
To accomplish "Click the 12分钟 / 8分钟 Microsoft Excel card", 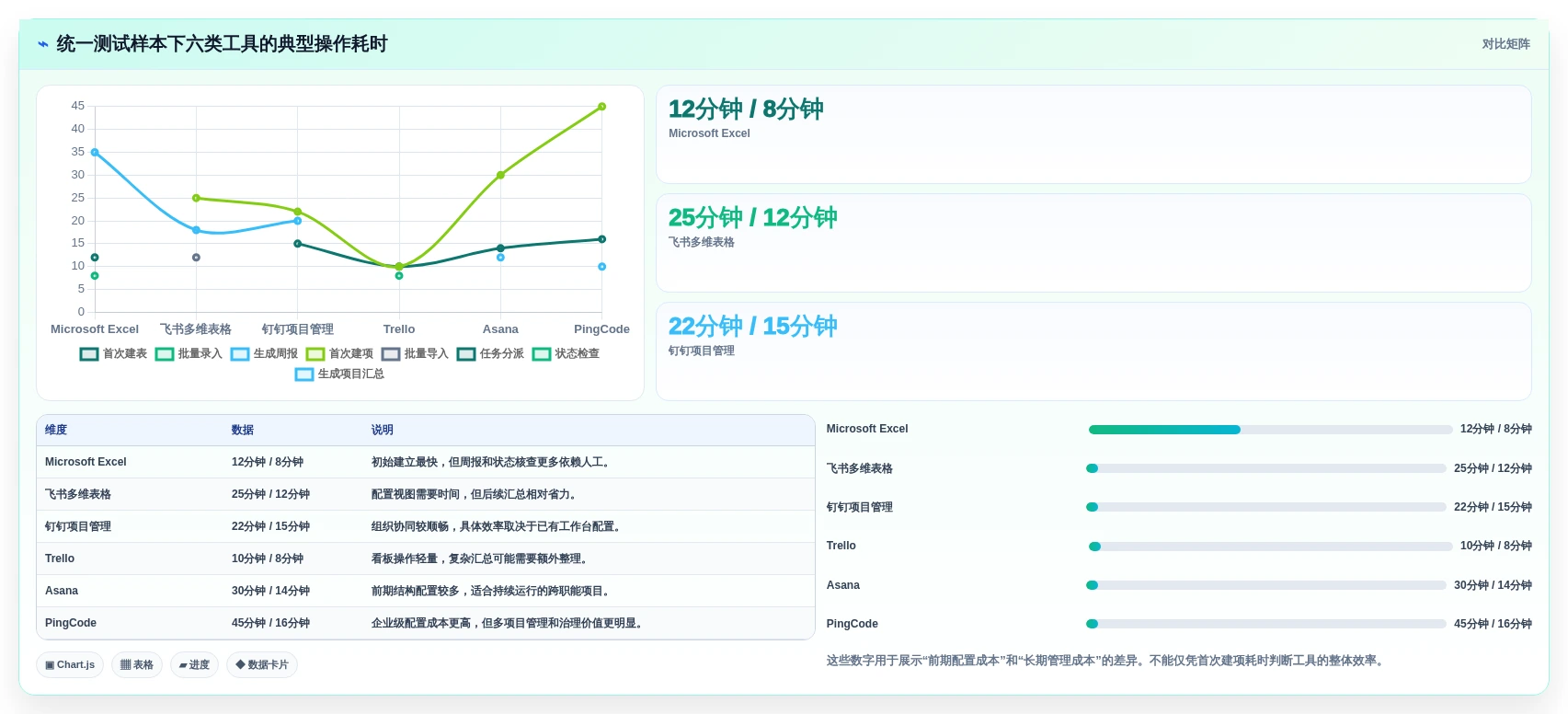I will pos(1093,134).
